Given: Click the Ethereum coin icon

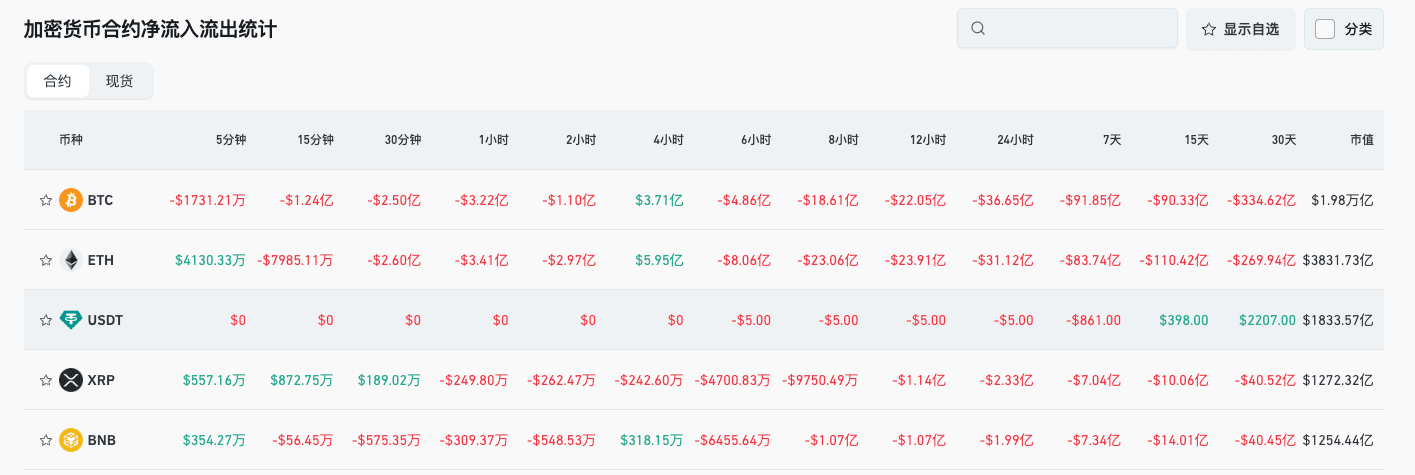Looking at the screenshot, I should coord(71,260).
